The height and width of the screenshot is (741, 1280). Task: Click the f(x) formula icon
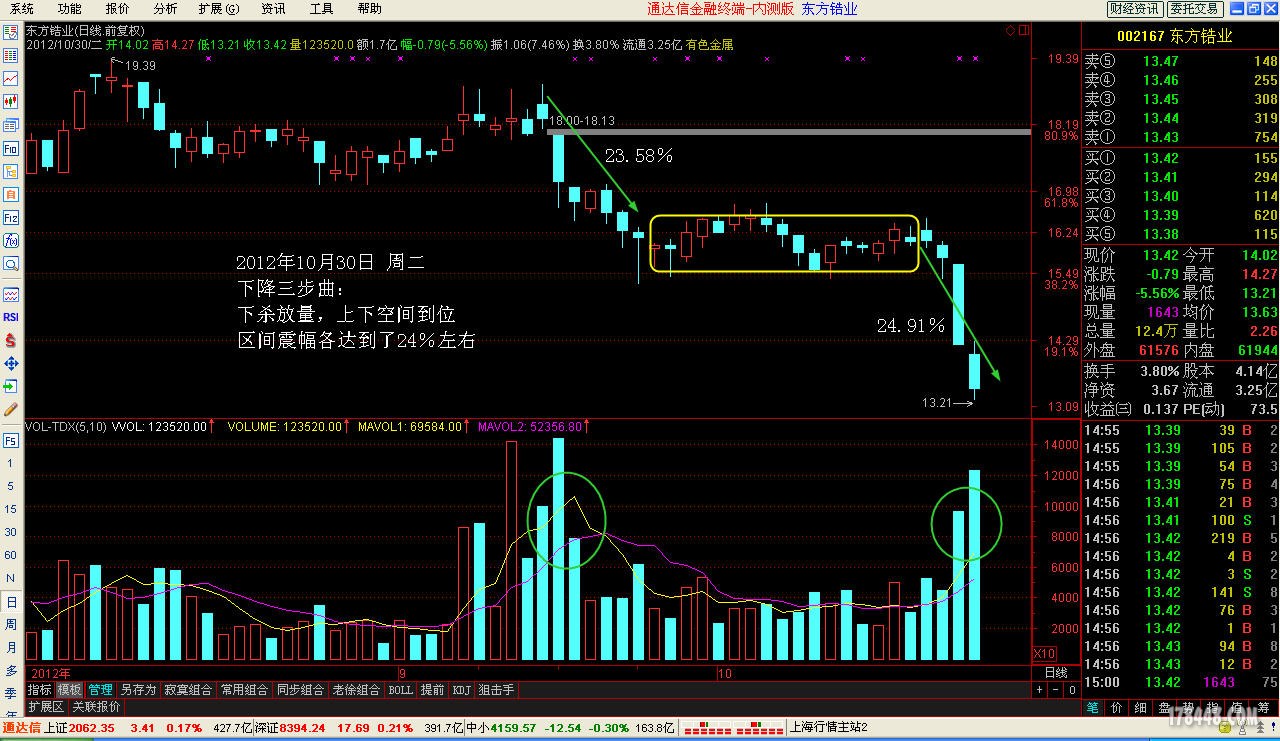tap(11, 241)
